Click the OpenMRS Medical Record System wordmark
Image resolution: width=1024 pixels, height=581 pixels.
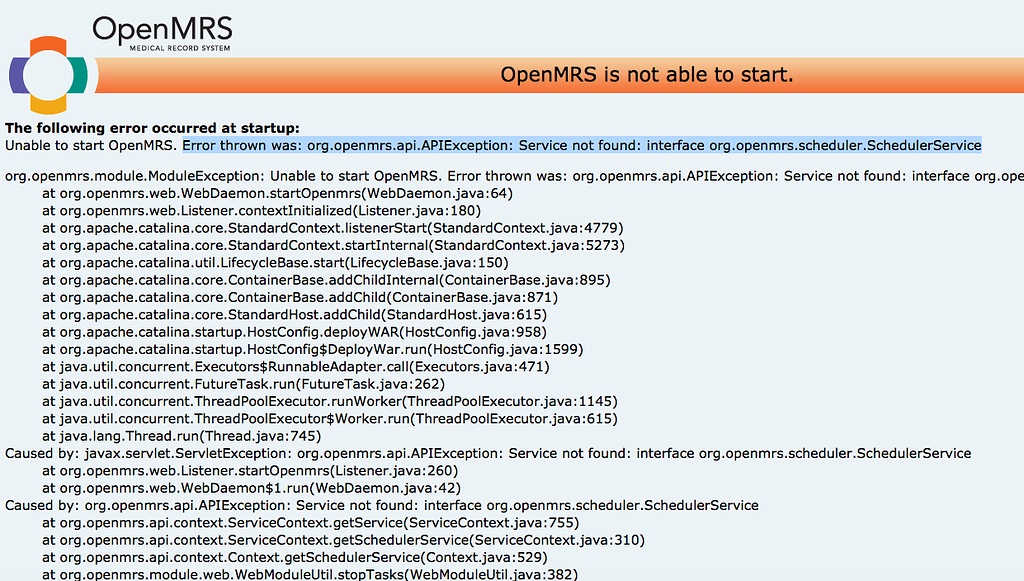[x=162, y=34]
